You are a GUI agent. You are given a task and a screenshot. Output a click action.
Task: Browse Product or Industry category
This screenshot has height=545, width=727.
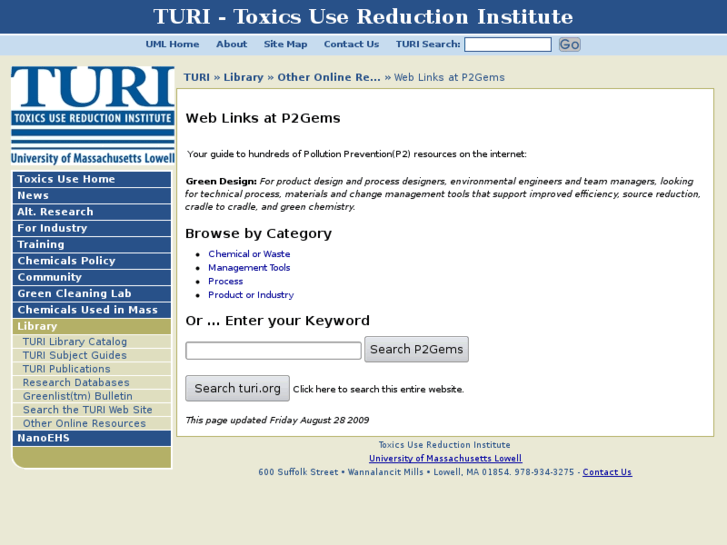(x=251, y=295)
